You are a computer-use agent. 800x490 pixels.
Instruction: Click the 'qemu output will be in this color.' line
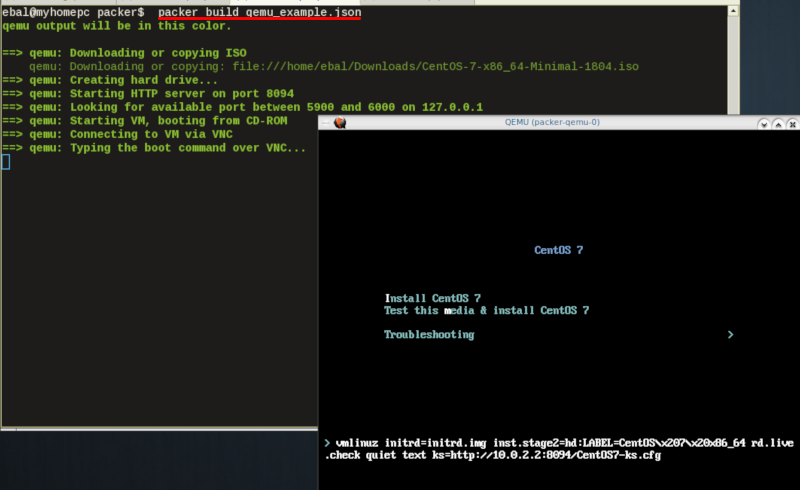117,26
